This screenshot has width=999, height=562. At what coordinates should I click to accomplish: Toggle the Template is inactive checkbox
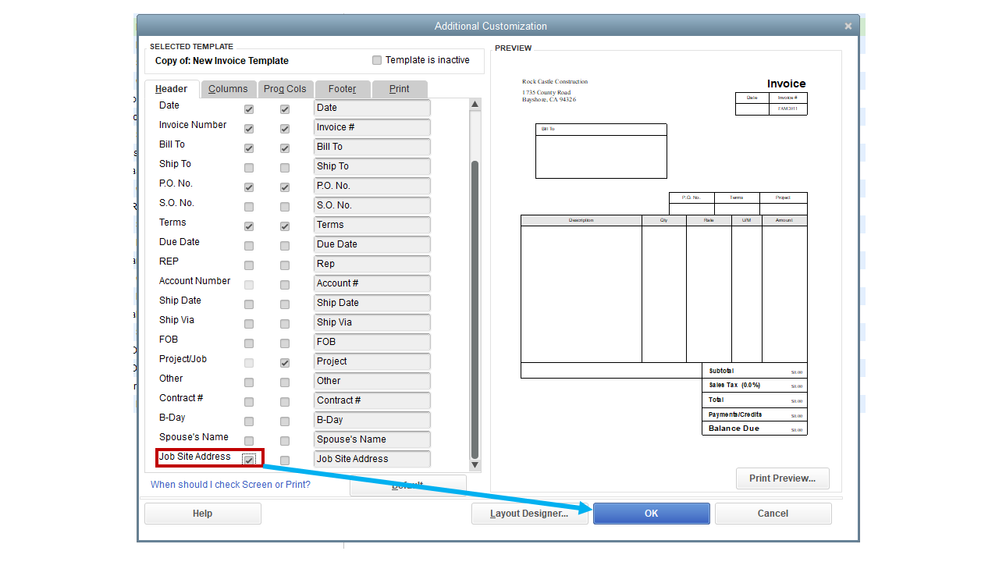[x=377, y=60]
